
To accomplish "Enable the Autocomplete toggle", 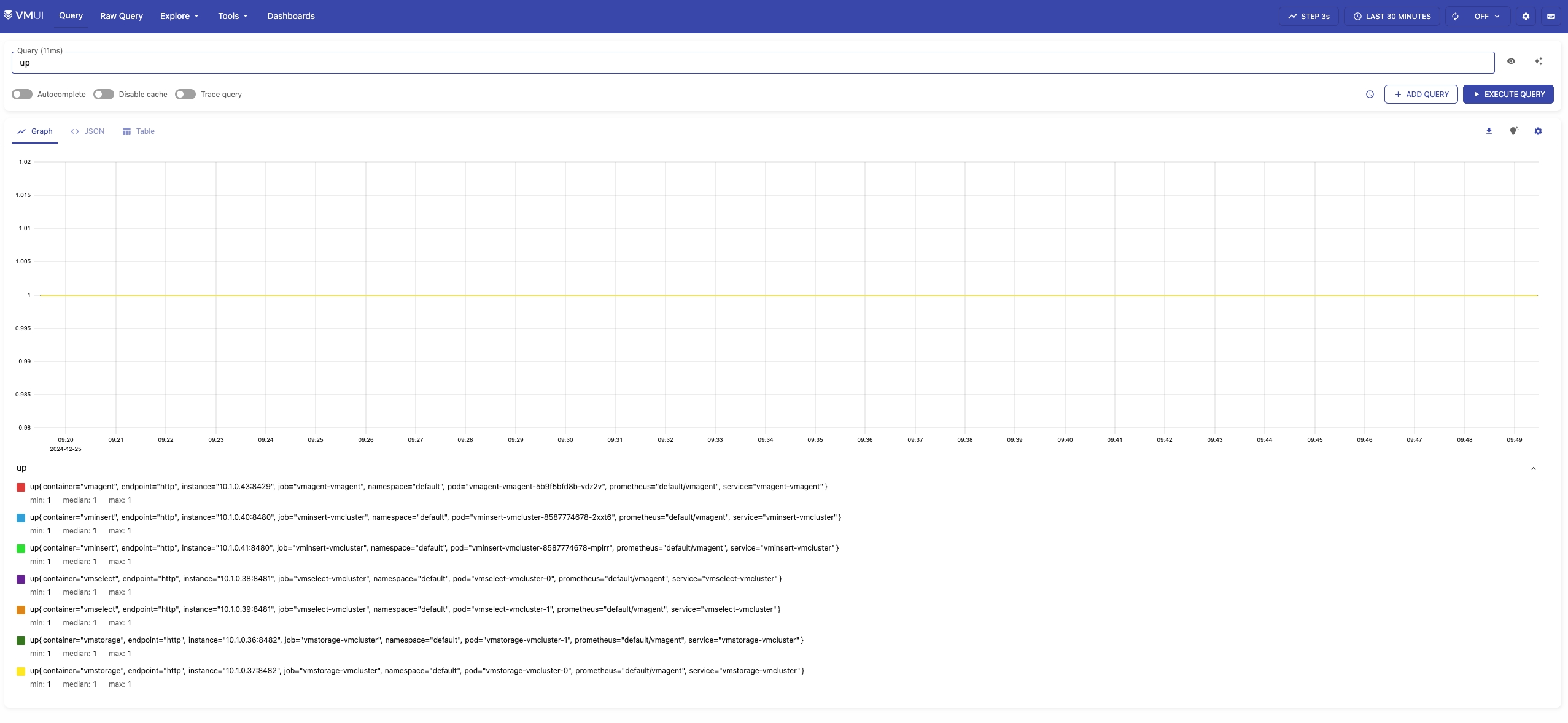I will pos(22,95).
